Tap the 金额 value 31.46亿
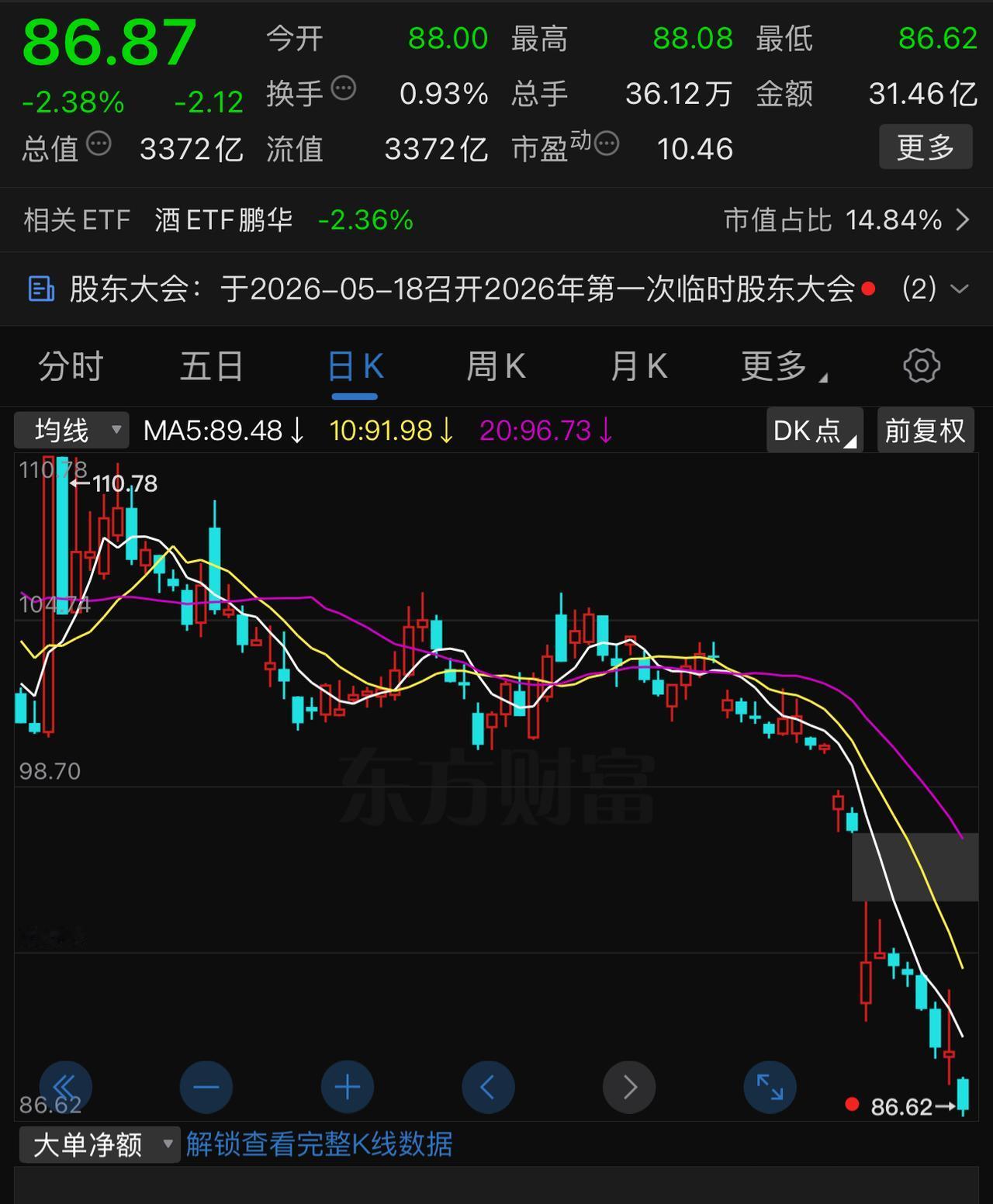Viewport: 993px width, 1204px height. point(923,94)
